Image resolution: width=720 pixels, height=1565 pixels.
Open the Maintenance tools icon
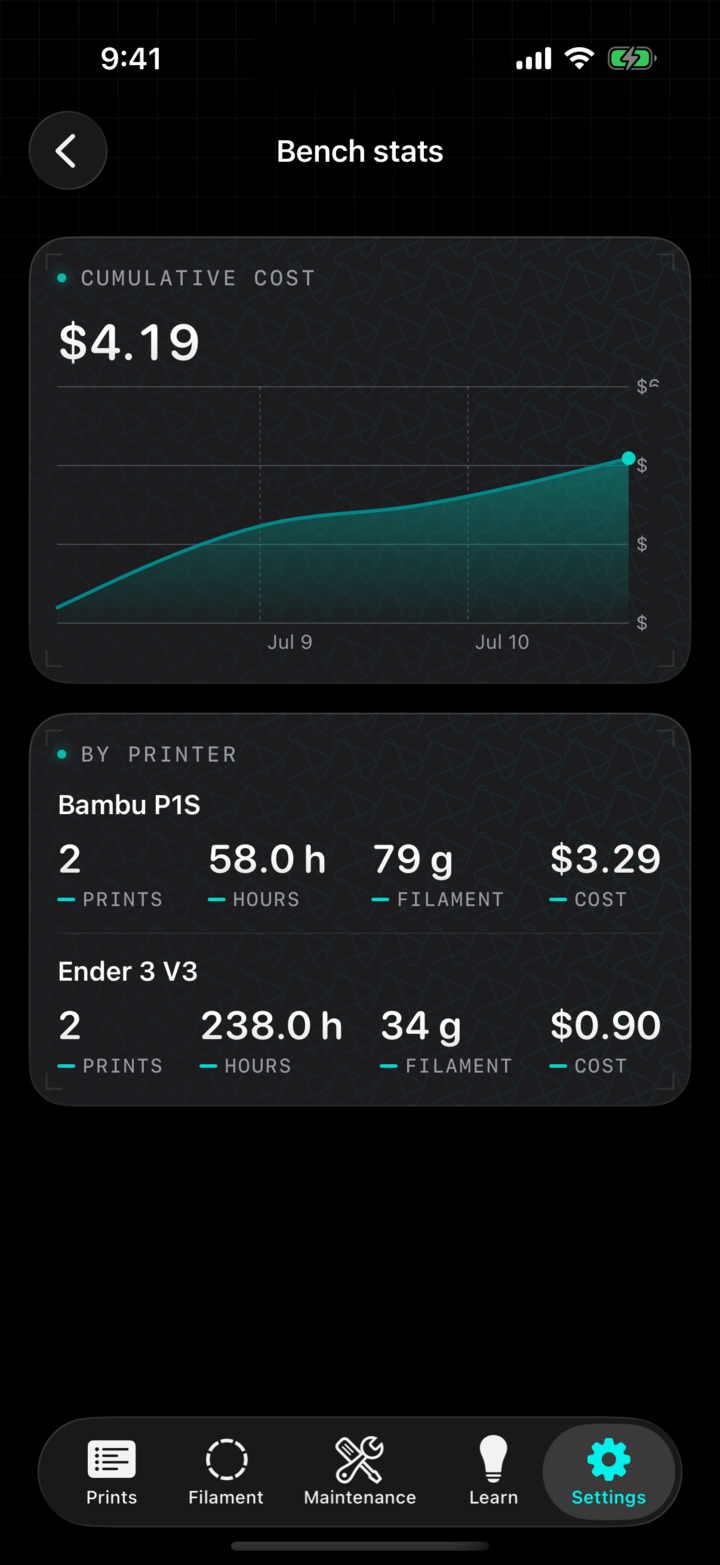click(359, 1460)
